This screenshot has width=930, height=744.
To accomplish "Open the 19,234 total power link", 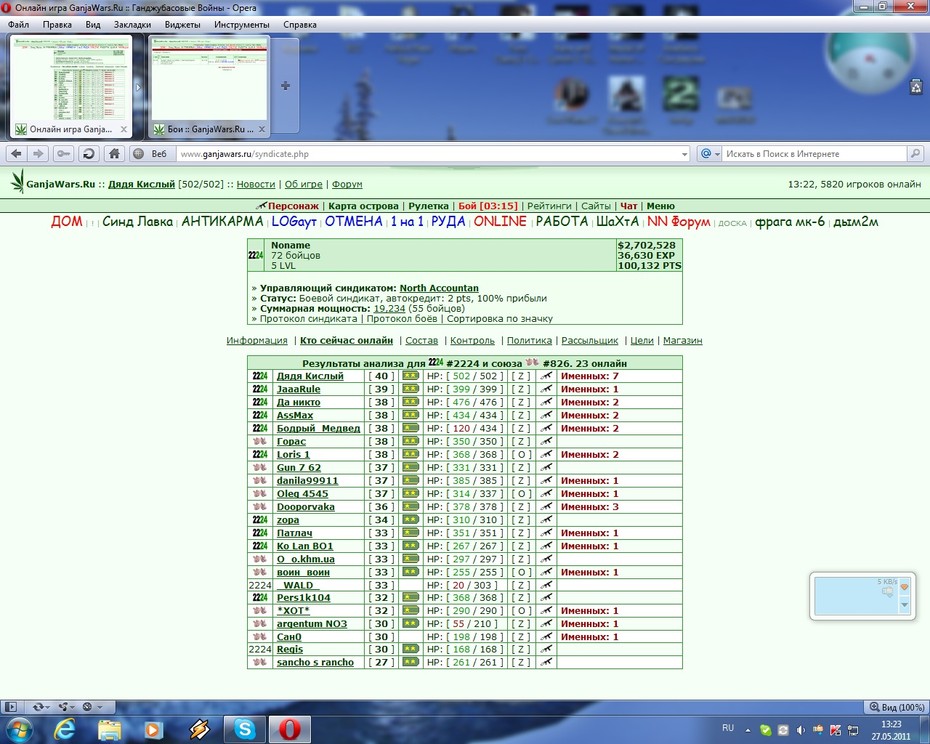I will tap(389, 309).
